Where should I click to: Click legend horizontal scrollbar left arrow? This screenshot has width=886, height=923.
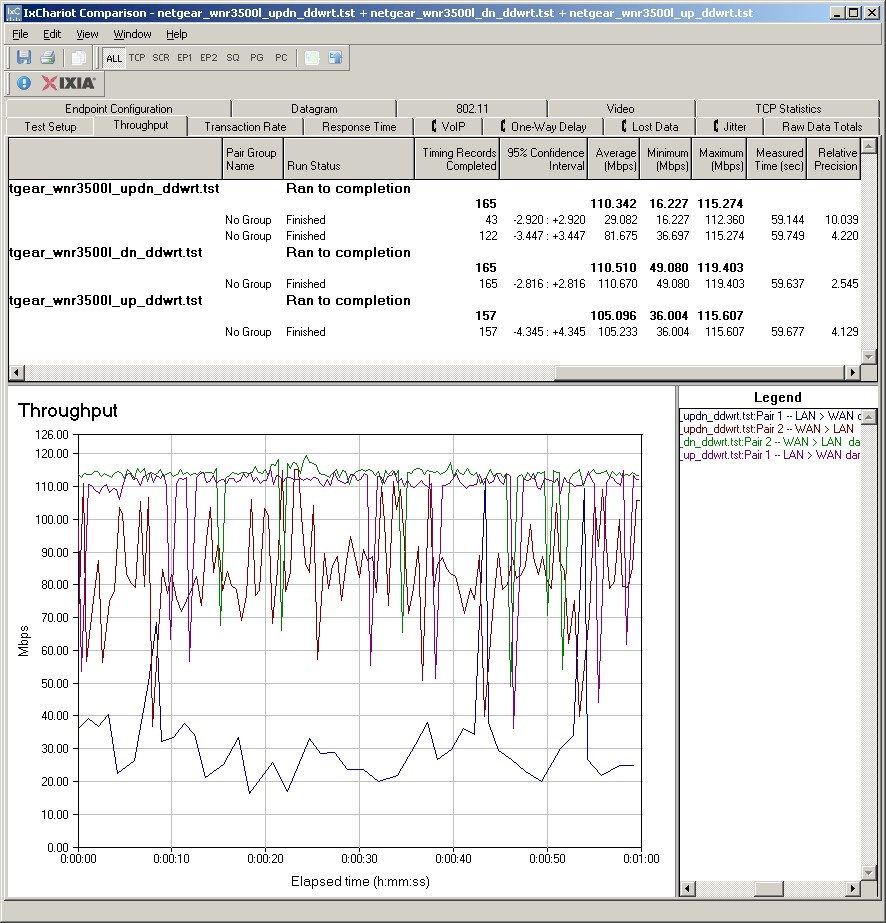pos(687,888)
